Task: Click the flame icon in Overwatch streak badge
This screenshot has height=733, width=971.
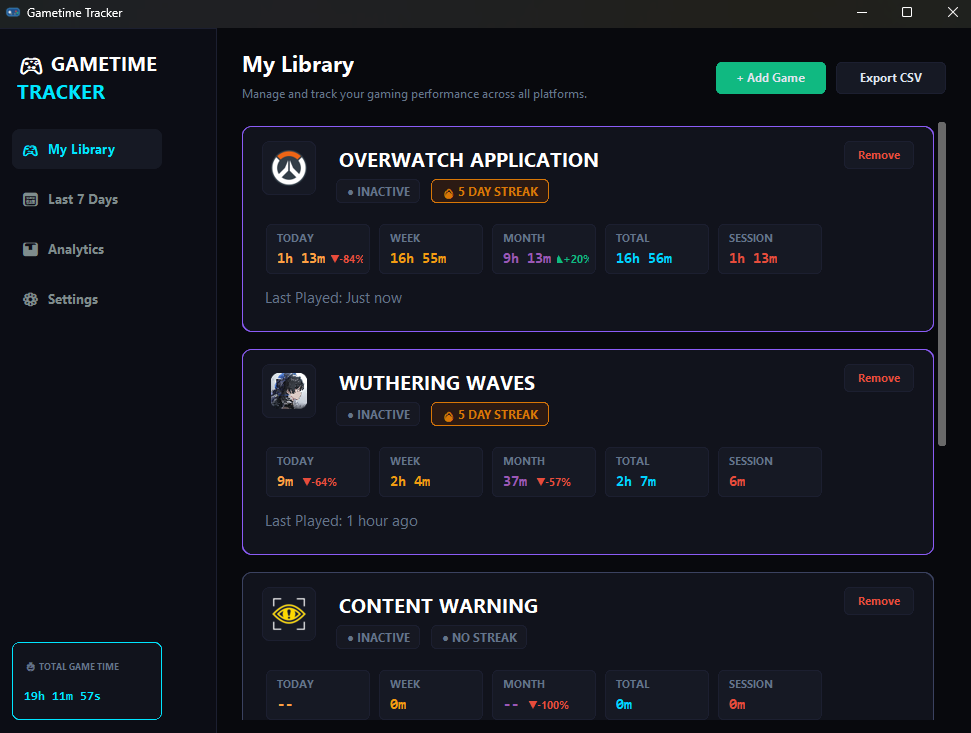Action: tap(448, 193)
